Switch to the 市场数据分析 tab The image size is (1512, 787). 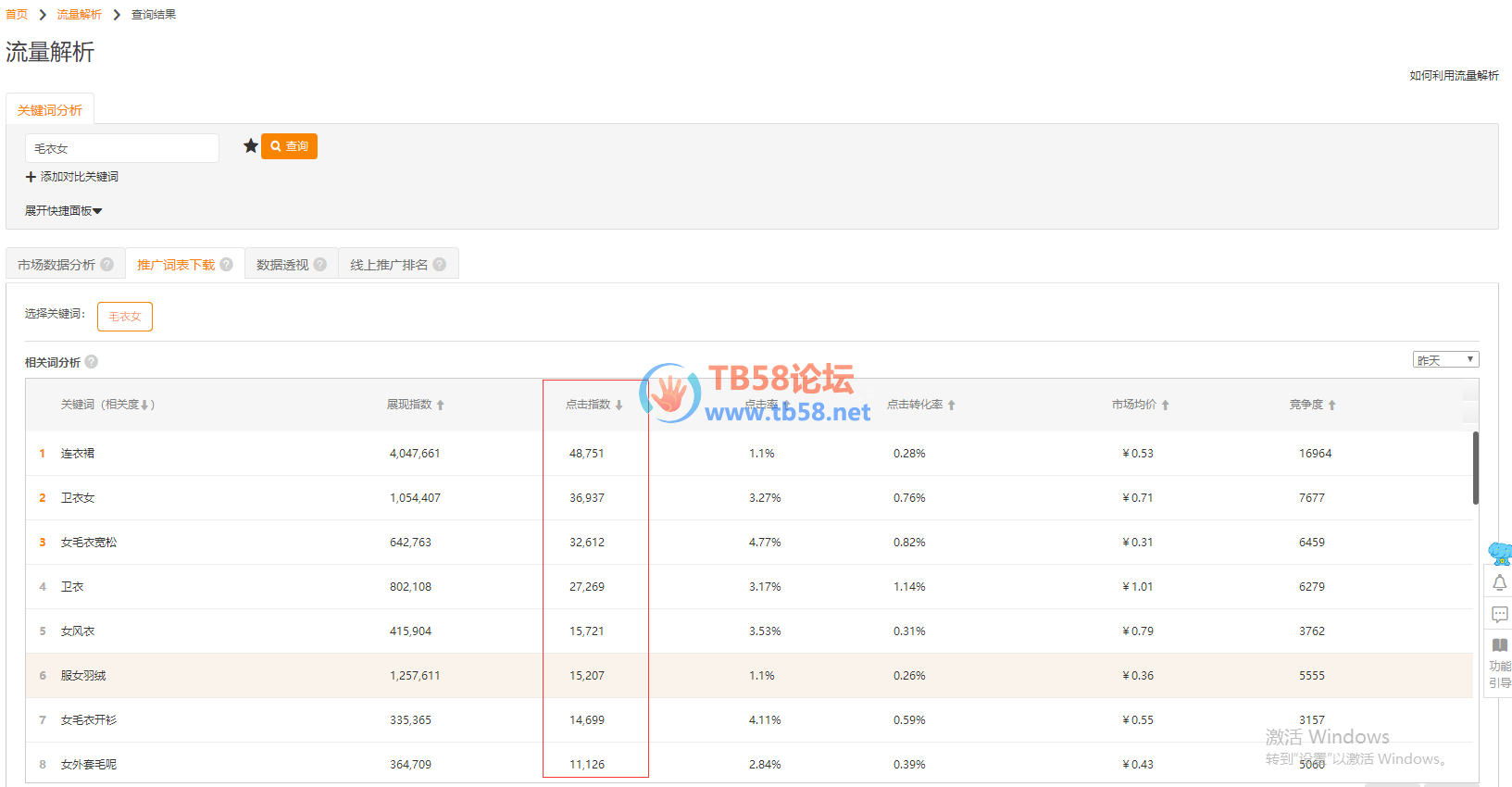(x=56, y=265)
